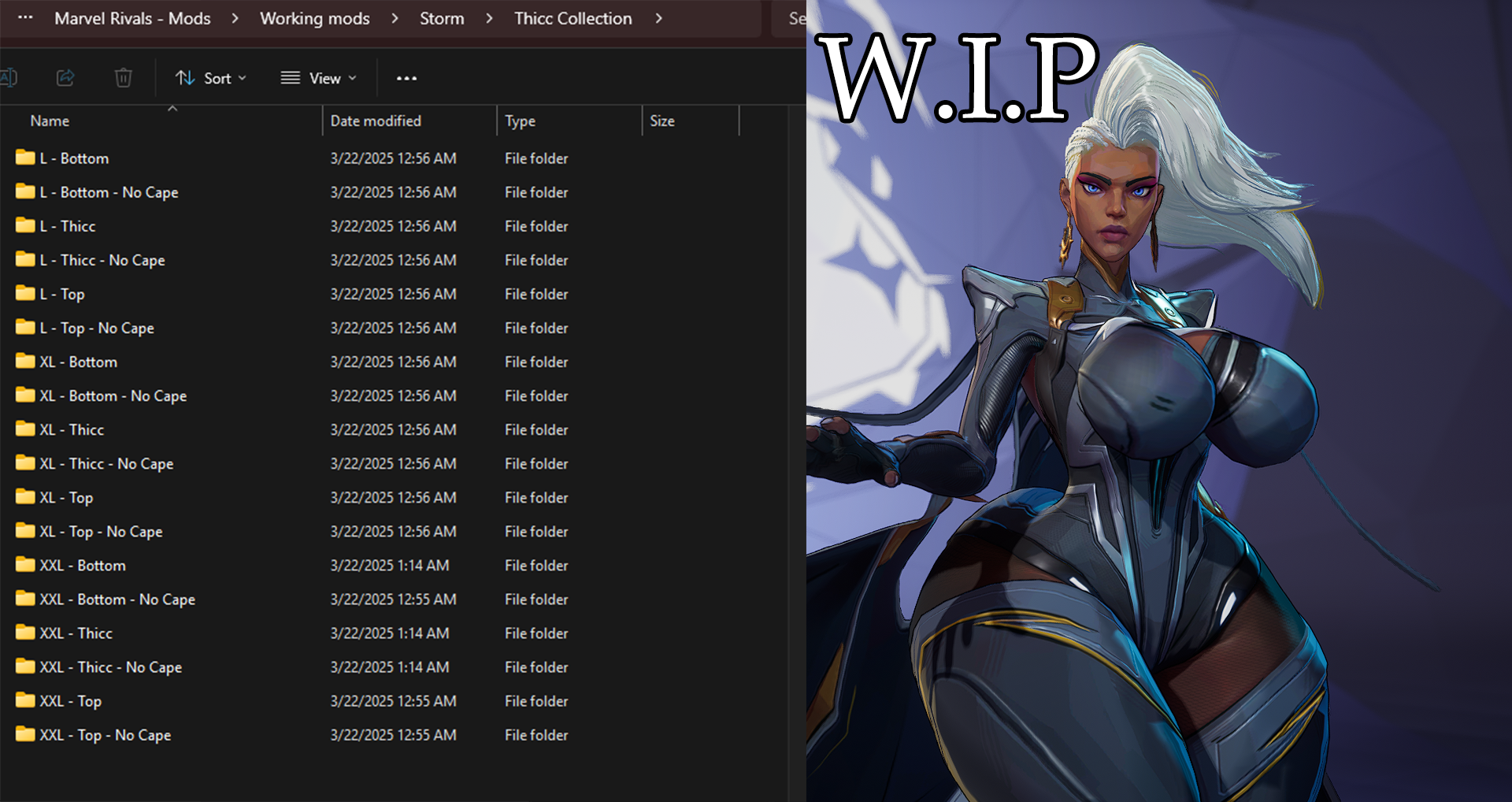Click folder icon for XL - Thicc - No Cape
This screenshot has height=802, width=1512.
click(25, 462)
